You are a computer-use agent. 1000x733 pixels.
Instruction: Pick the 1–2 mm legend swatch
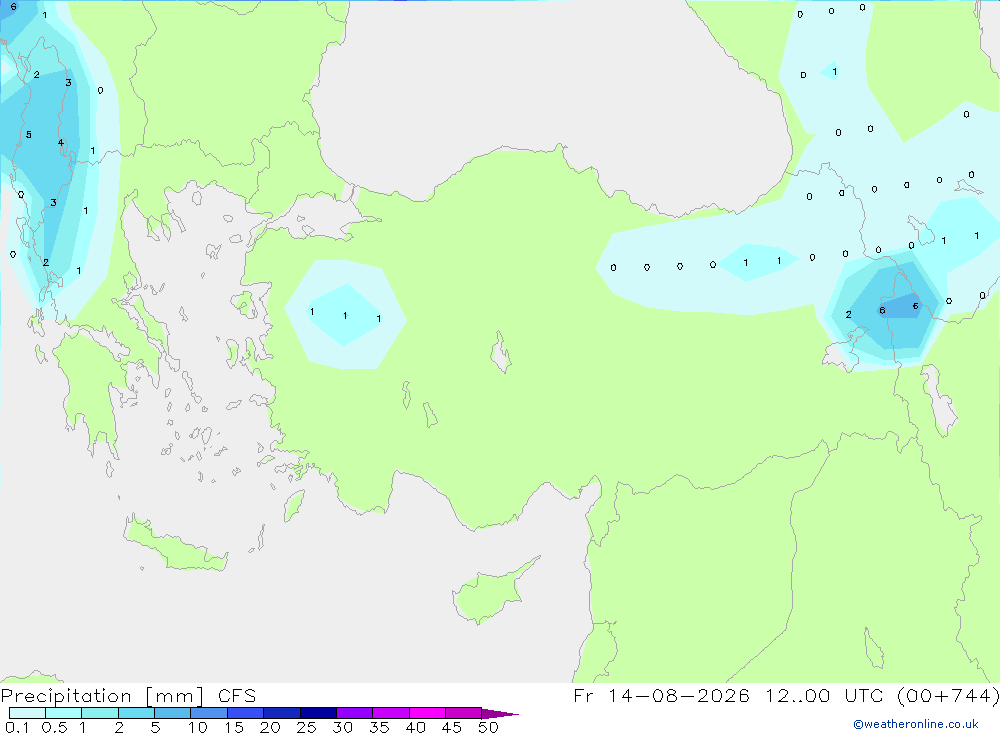[x=99, y=713]
